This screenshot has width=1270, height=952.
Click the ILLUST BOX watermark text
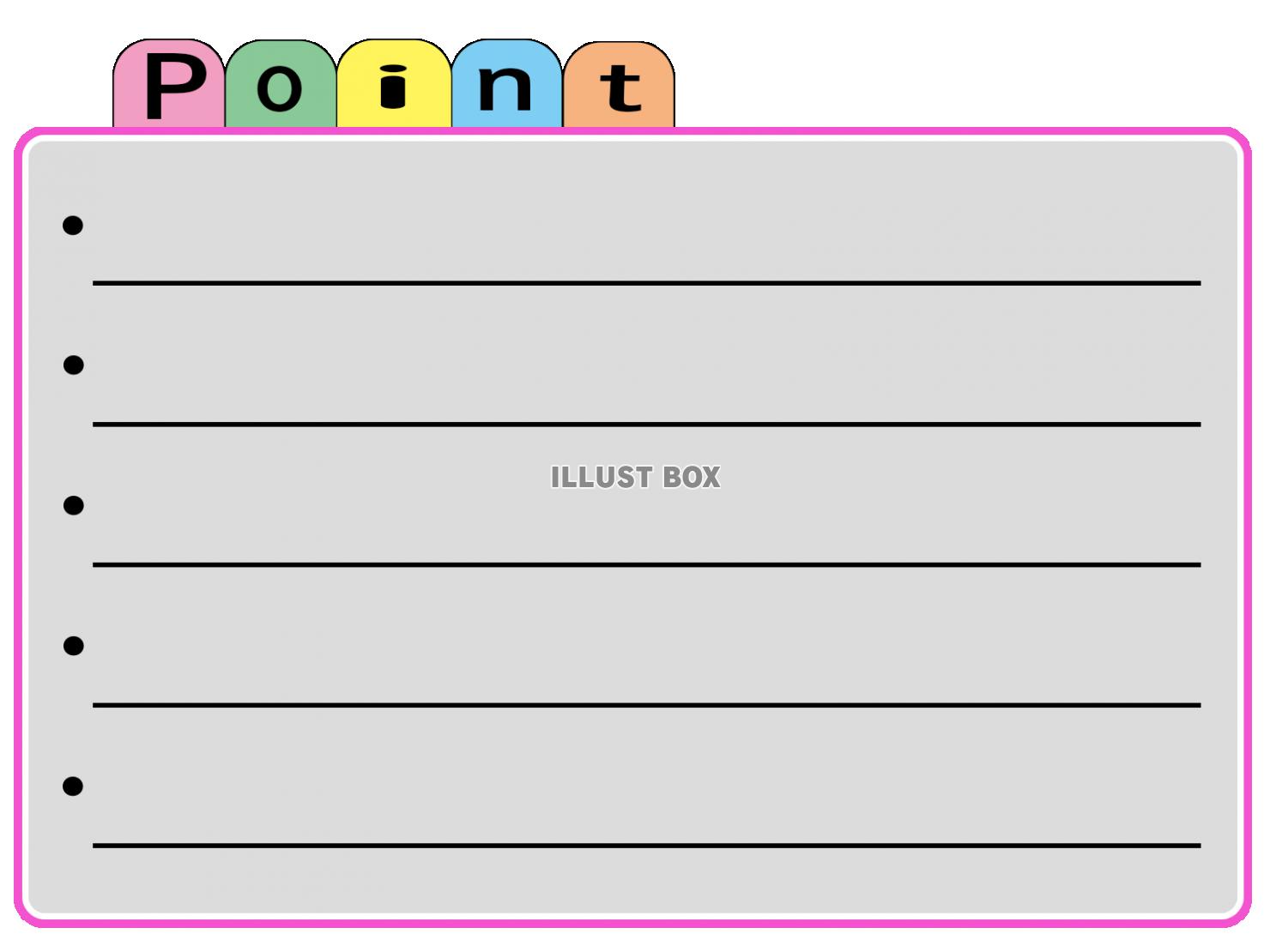click(x=635, y=478)
